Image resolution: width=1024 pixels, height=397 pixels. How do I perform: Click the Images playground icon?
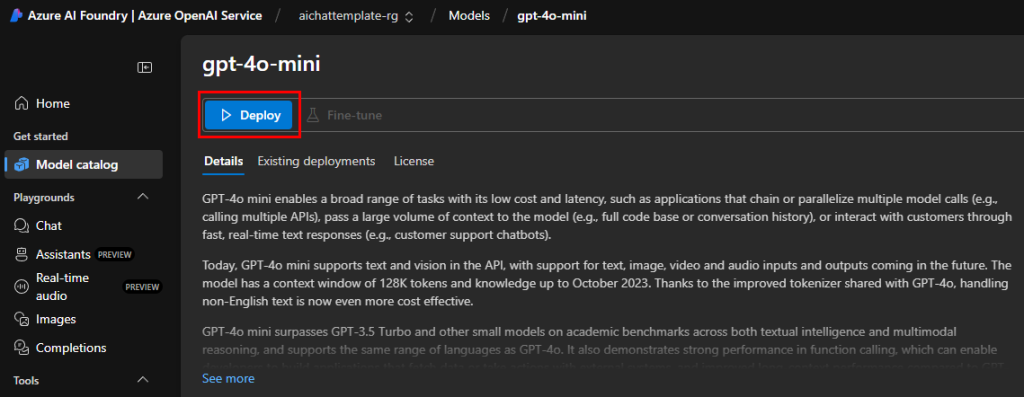(x=22, y=319)
